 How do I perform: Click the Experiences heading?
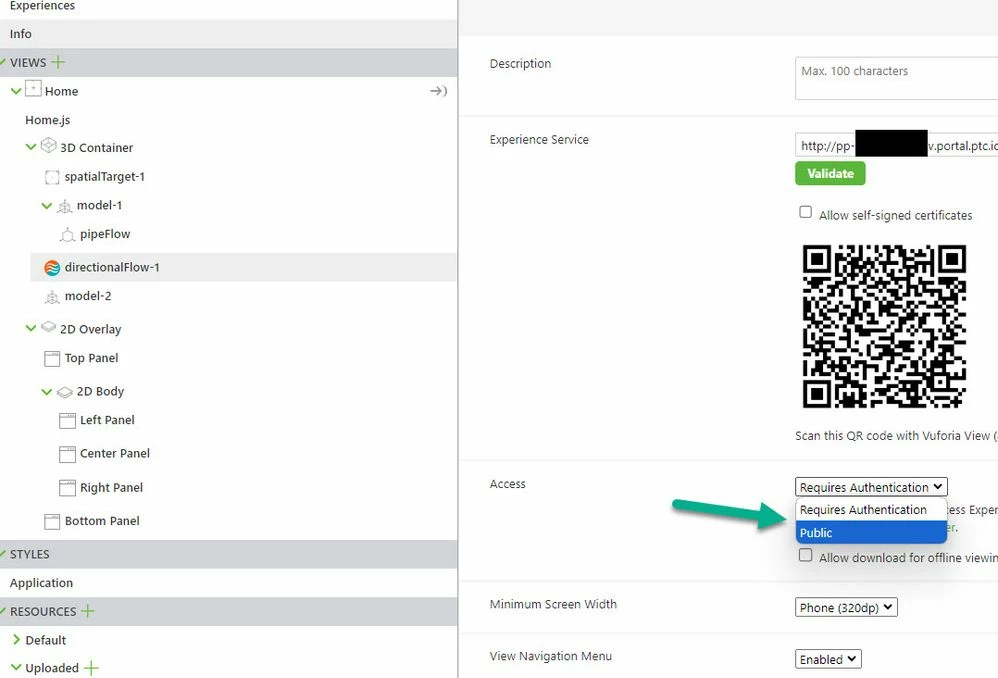tap(42, 6)
